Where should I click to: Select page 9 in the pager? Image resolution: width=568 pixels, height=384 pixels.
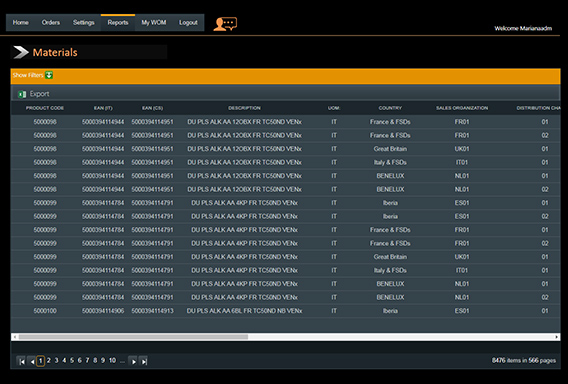[x=103, y=360]
